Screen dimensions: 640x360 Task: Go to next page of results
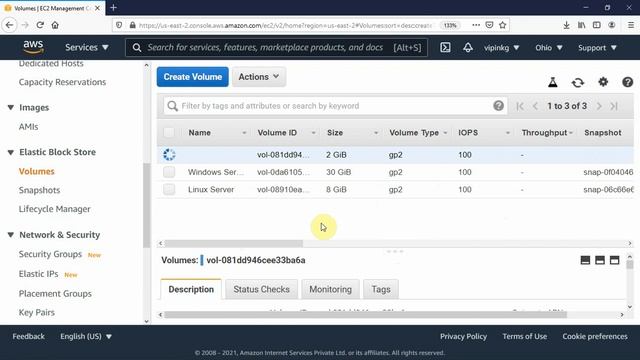599,106
